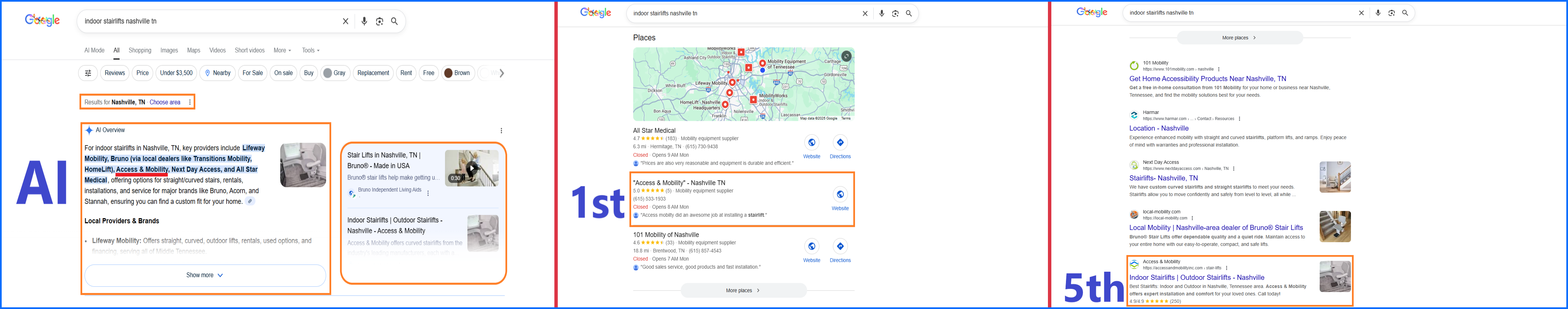Open the 101 Mobility of Nashville website icon
The height and width of the screenshot is (309, 1568).
click(812, 246)
